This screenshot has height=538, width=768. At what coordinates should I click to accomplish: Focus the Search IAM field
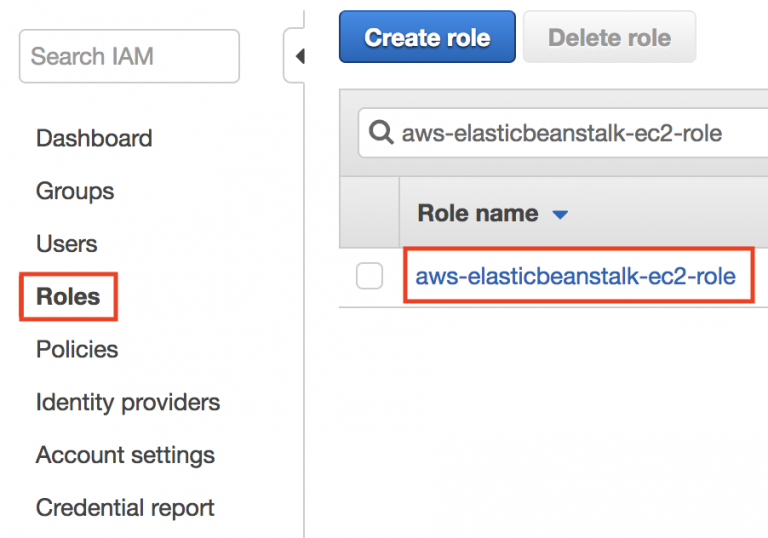pos(129,56)
